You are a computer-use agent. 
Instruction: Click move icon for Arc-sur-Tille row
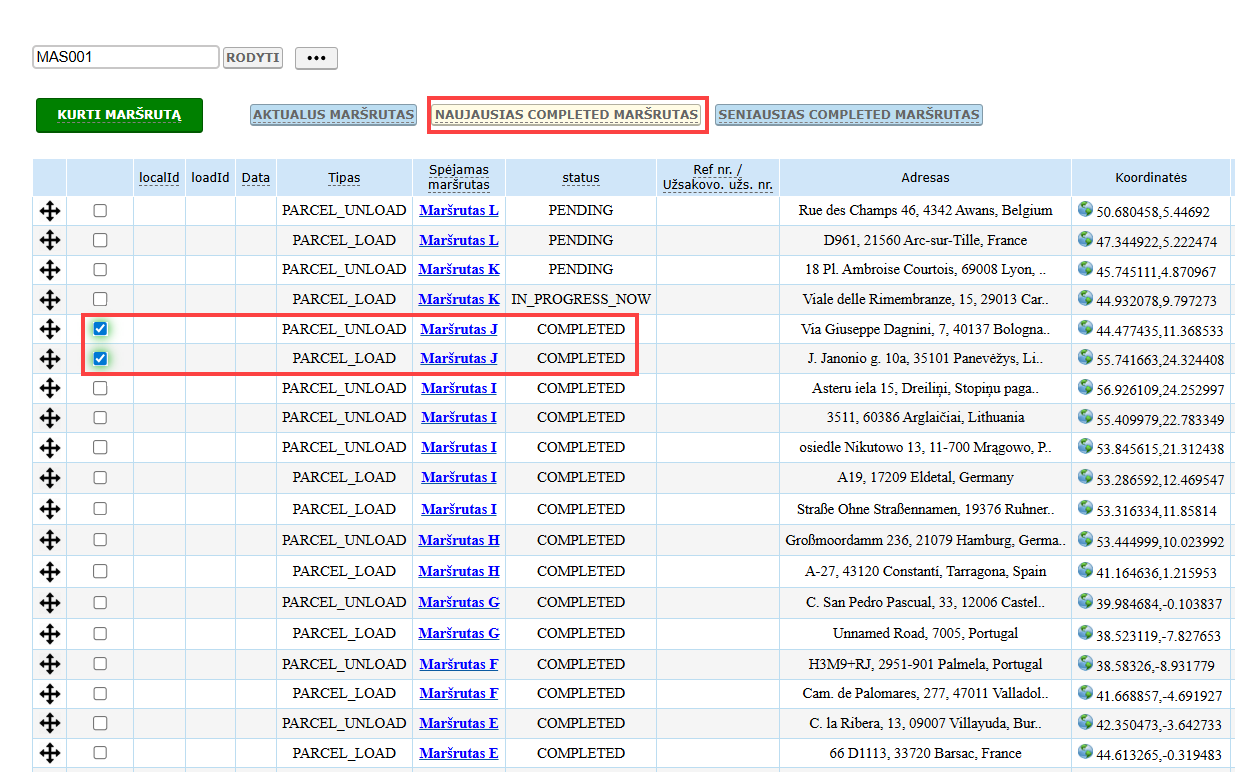(50, 241)
